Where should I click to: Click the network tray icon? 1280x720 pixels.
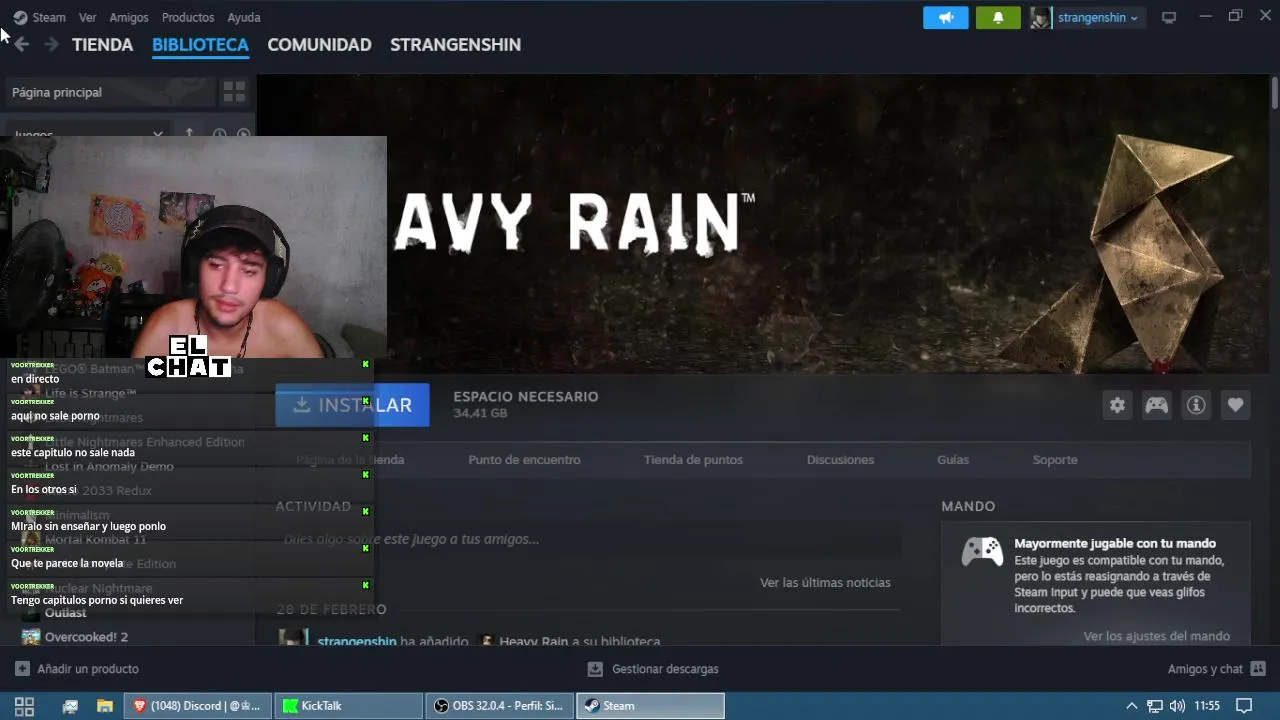(1154, 706)
